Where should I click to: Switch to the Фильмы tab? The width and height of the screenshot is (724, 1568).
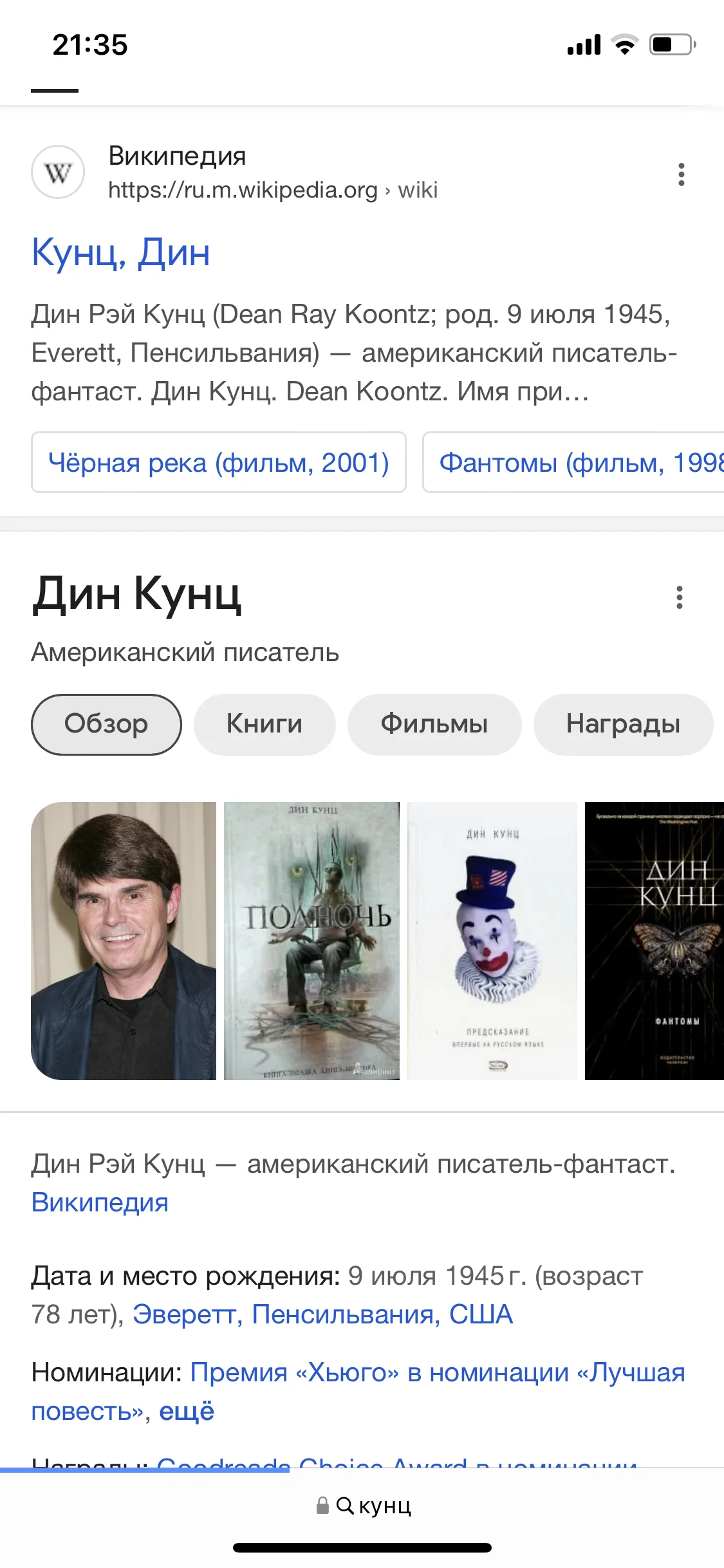434,724
